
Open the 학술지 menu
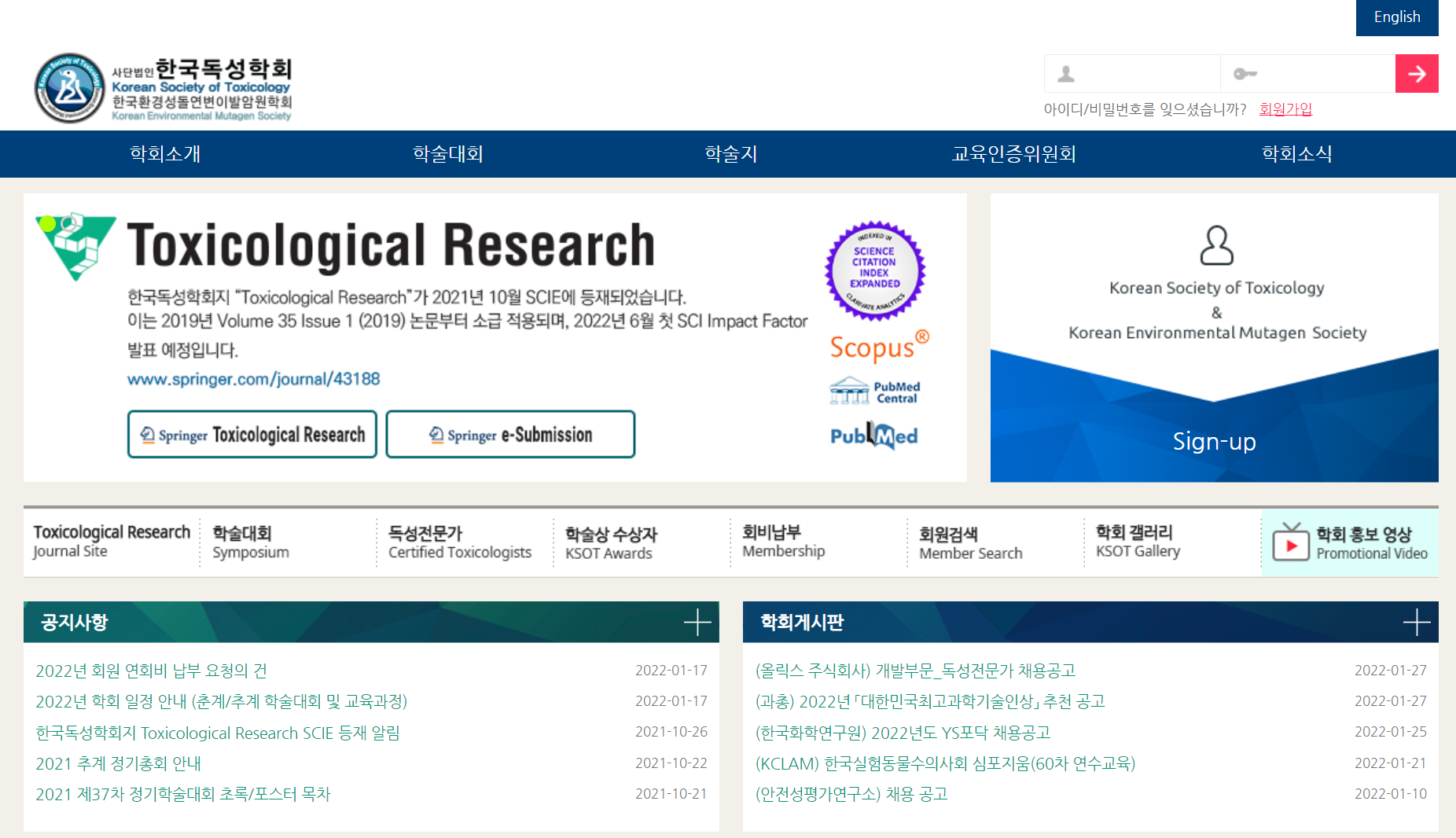click(x=730, y=154)
